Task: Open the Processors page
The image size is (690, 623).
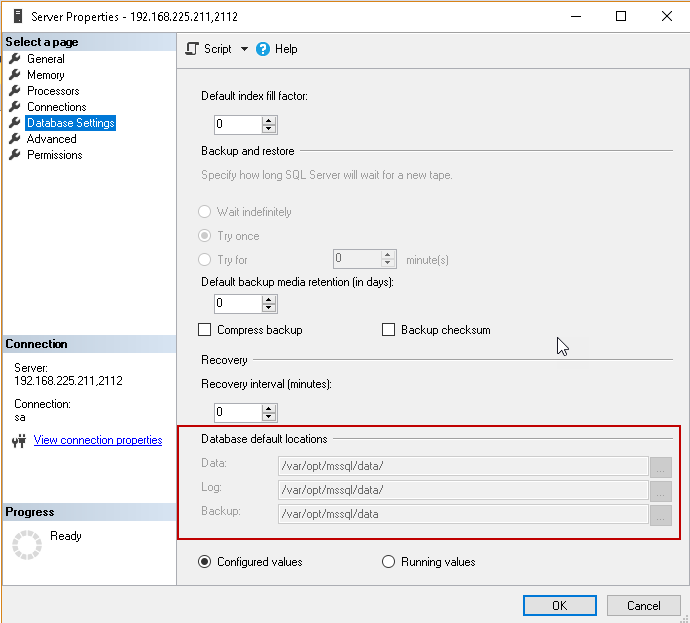Action: coord(53,91)
